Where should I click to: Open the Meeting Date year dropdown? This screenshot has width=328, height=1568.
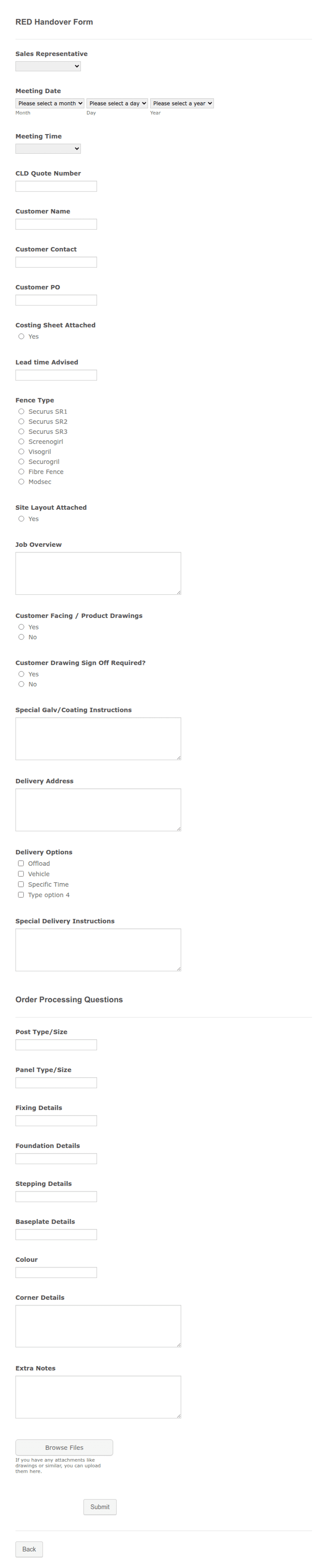point(182,103)
